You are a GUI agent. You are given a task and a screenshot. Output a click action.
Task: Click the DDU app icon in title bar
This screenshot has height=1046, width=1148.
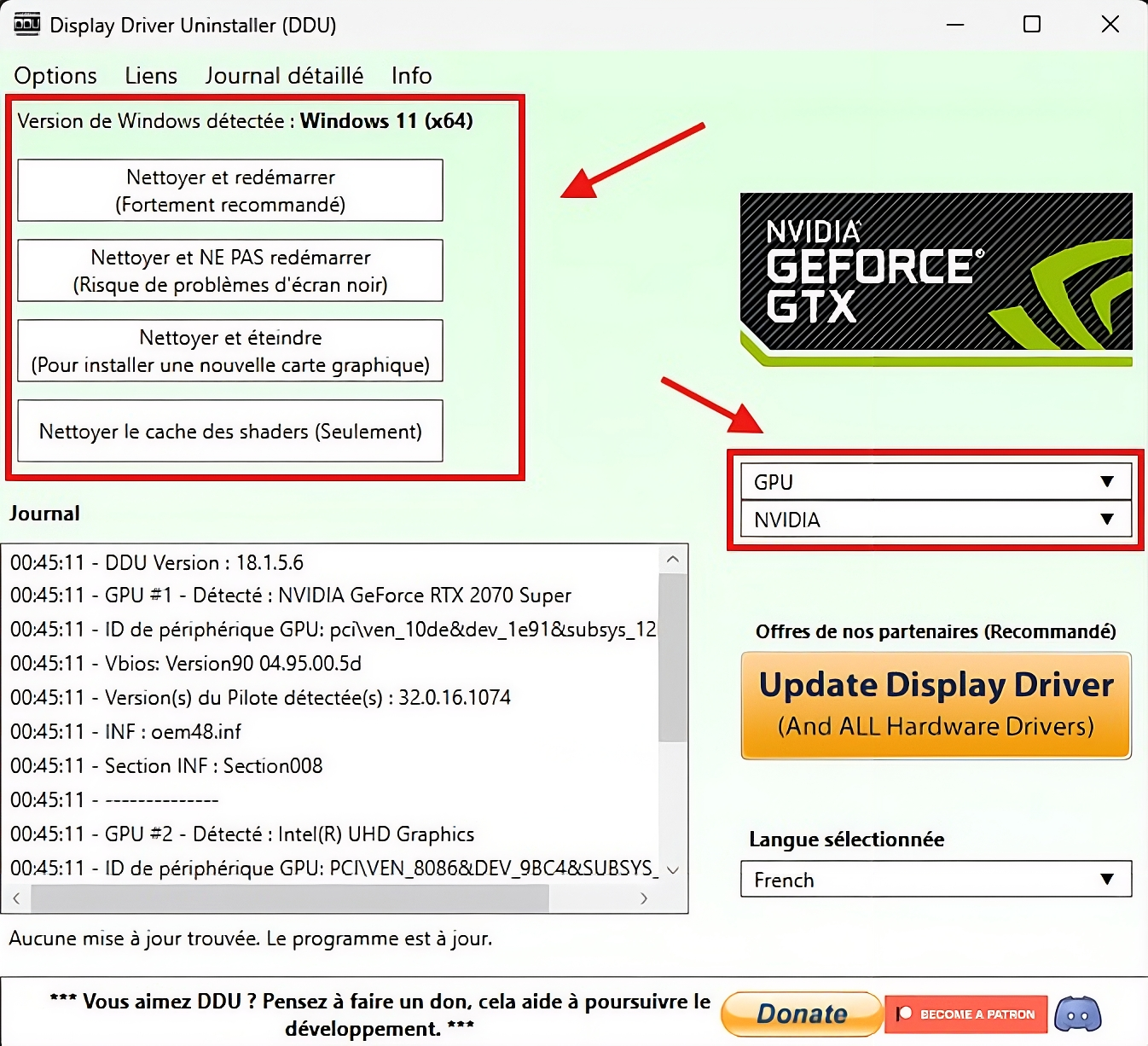[27, 24]
